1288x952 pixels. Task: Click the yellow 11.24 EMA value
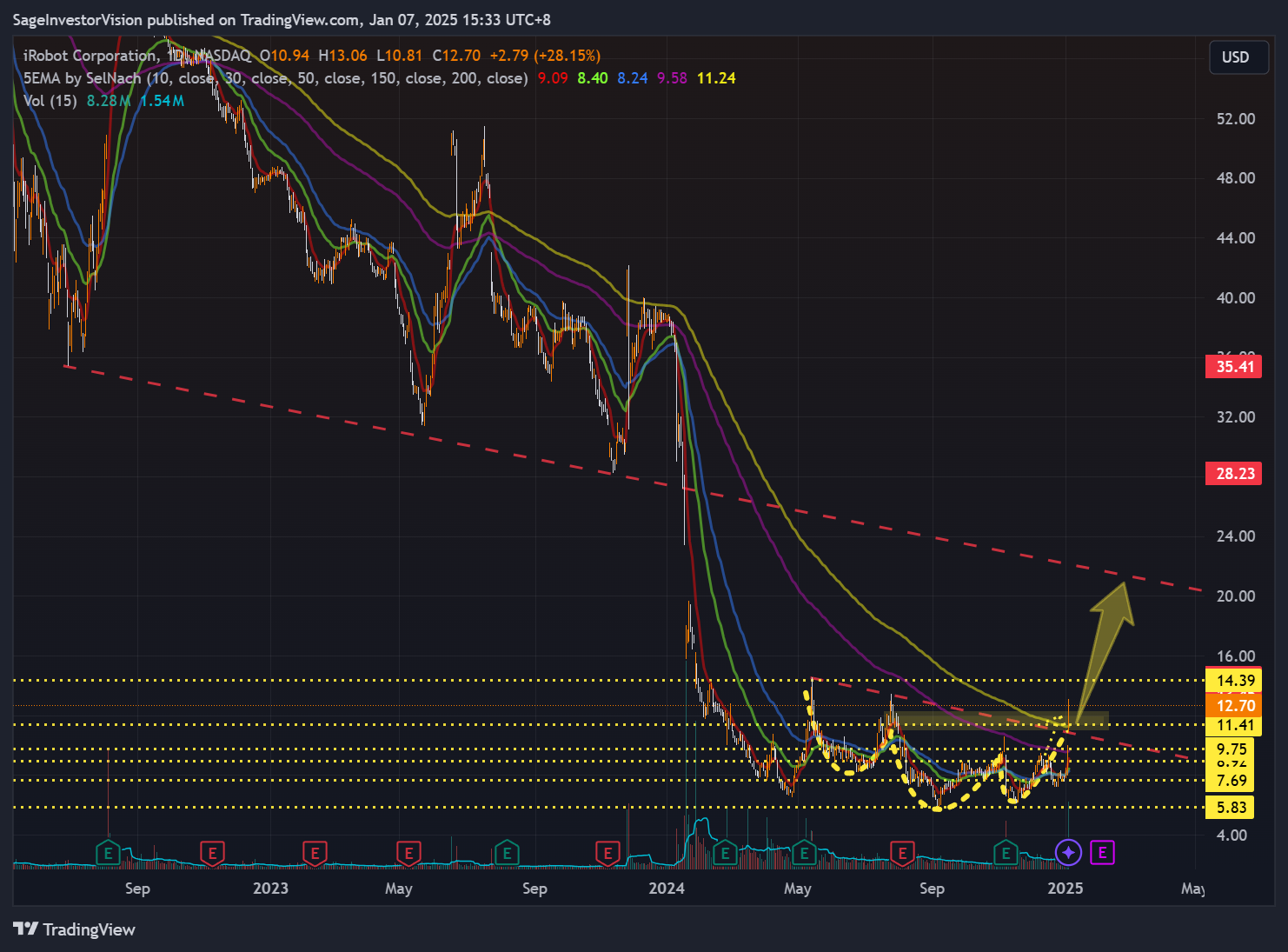(x=716, y=78)
